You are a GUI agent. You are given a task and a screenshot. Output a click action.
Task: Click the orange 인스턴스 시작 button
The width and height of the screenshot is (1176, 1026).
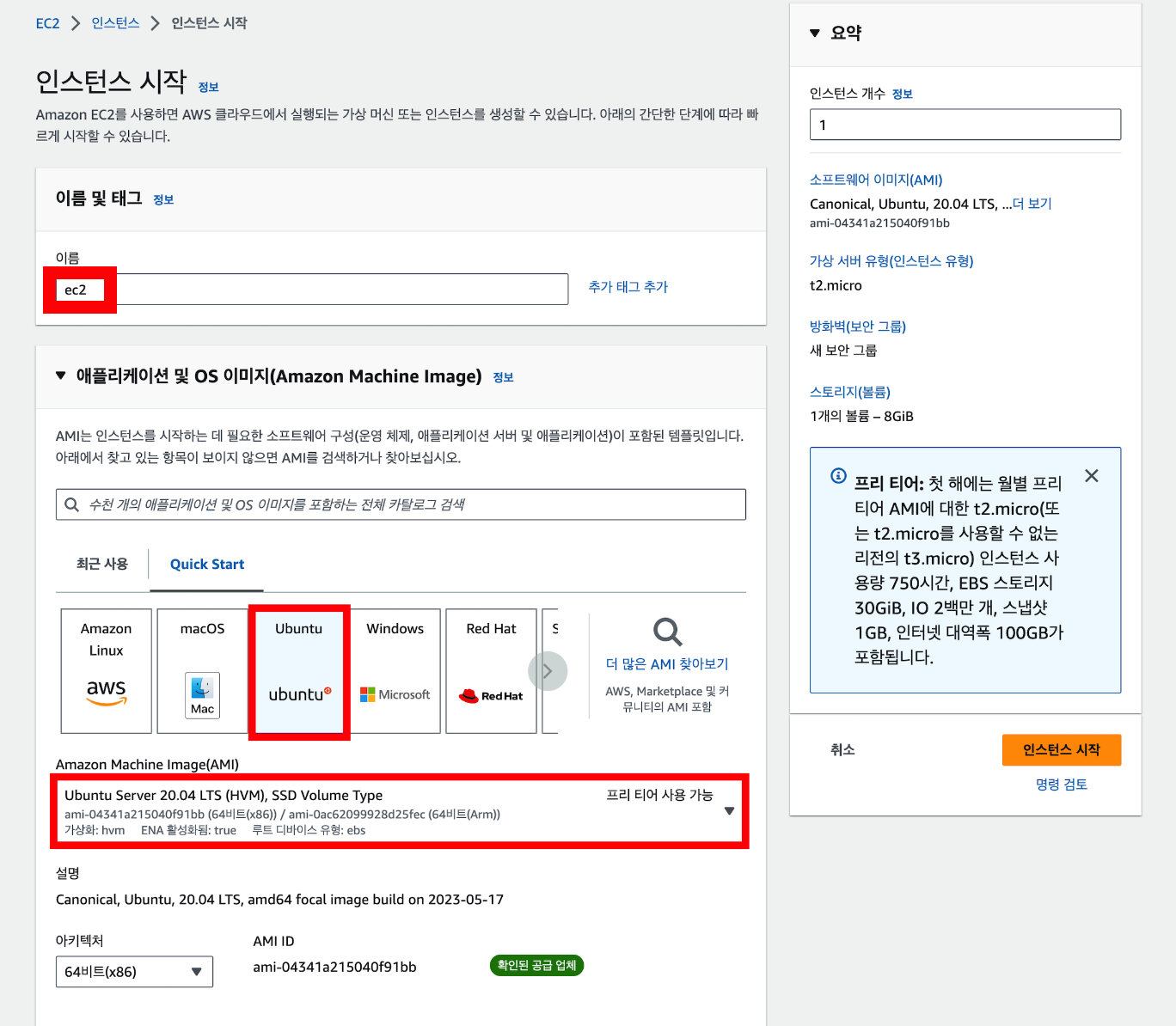pyautogui.click(x=1062, y=750)
